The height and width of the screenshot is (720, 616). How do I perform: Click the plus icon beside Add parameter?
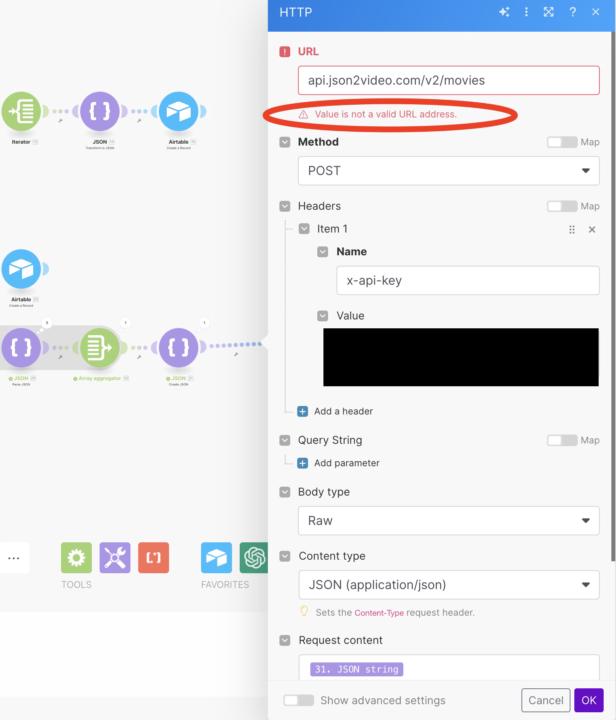[x=302, y=463]
